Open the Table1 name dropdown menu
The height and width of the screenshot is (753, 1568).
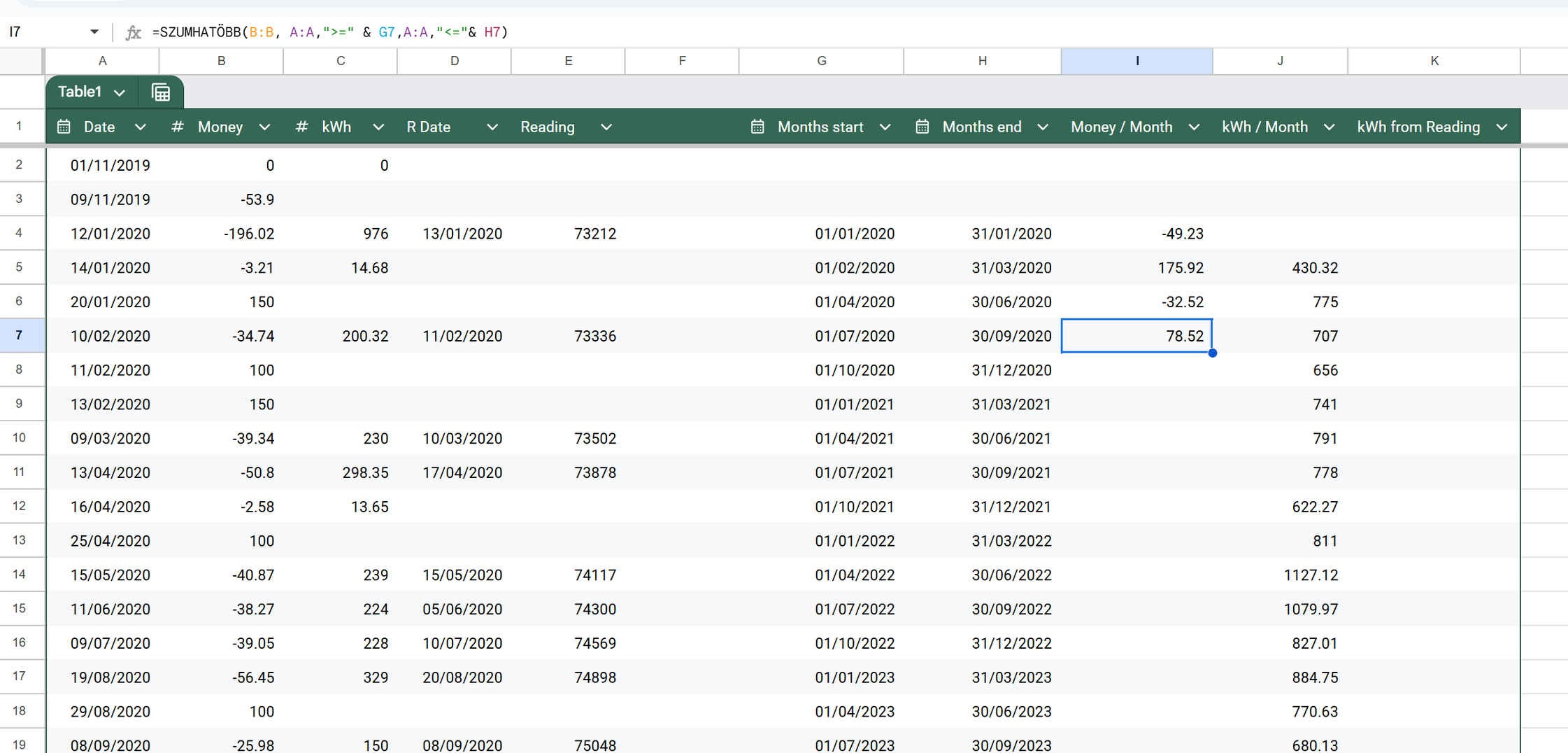pyautogui.click(x=120, y=92)
